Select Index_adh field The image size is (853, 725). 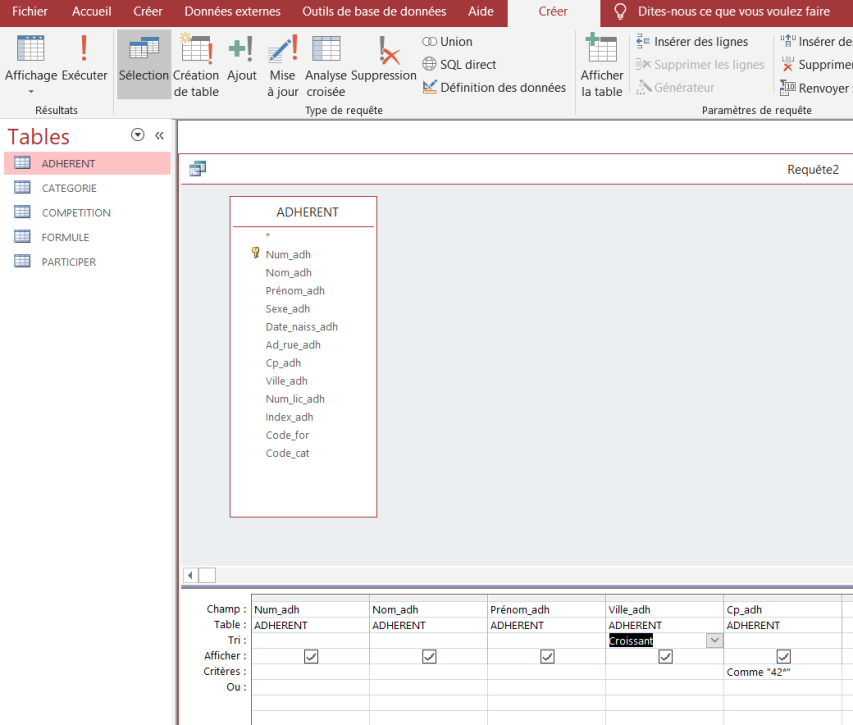click(x=289, y=417)
